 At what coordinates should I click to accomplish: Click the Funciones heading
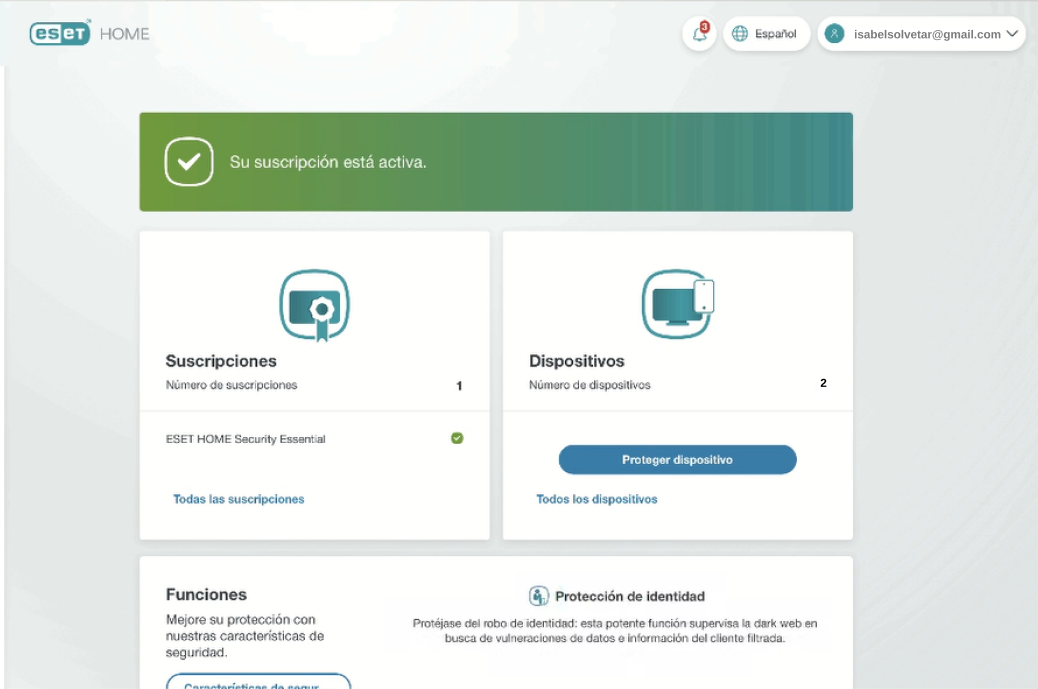click(206, 594)
